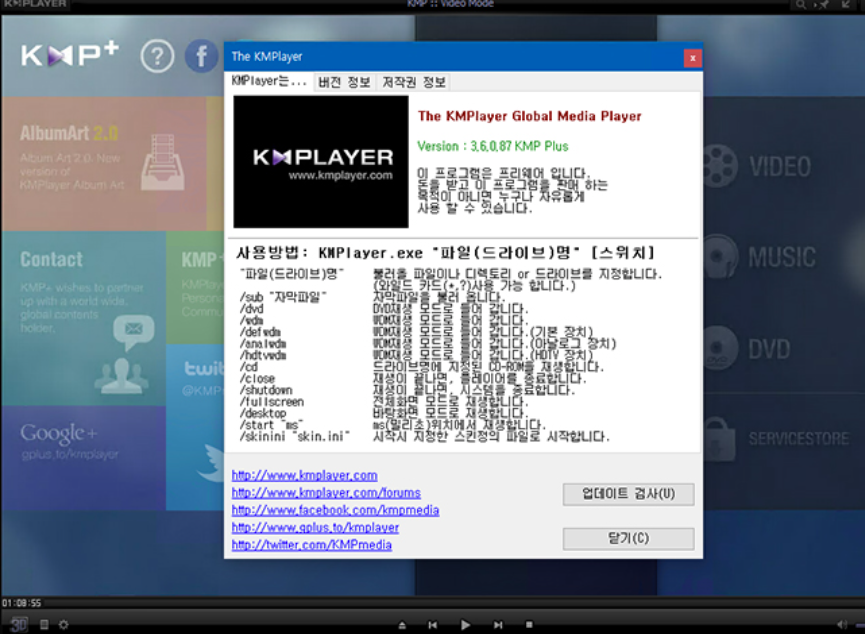Open the help question mark icon
The image size is (865, 634).
(157, 56)
